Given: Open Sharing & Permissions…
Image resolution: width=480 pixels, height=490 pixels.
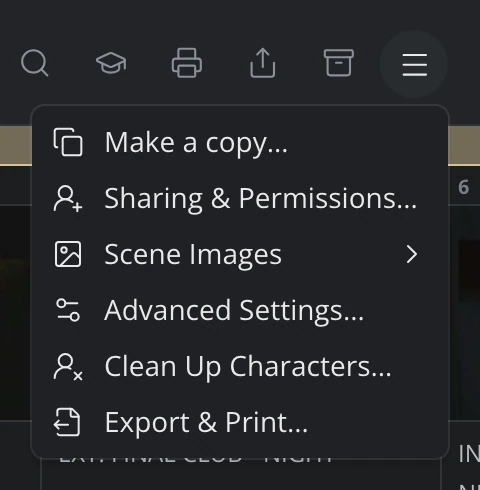Looking at the screenshot, I should click(240, 199).
